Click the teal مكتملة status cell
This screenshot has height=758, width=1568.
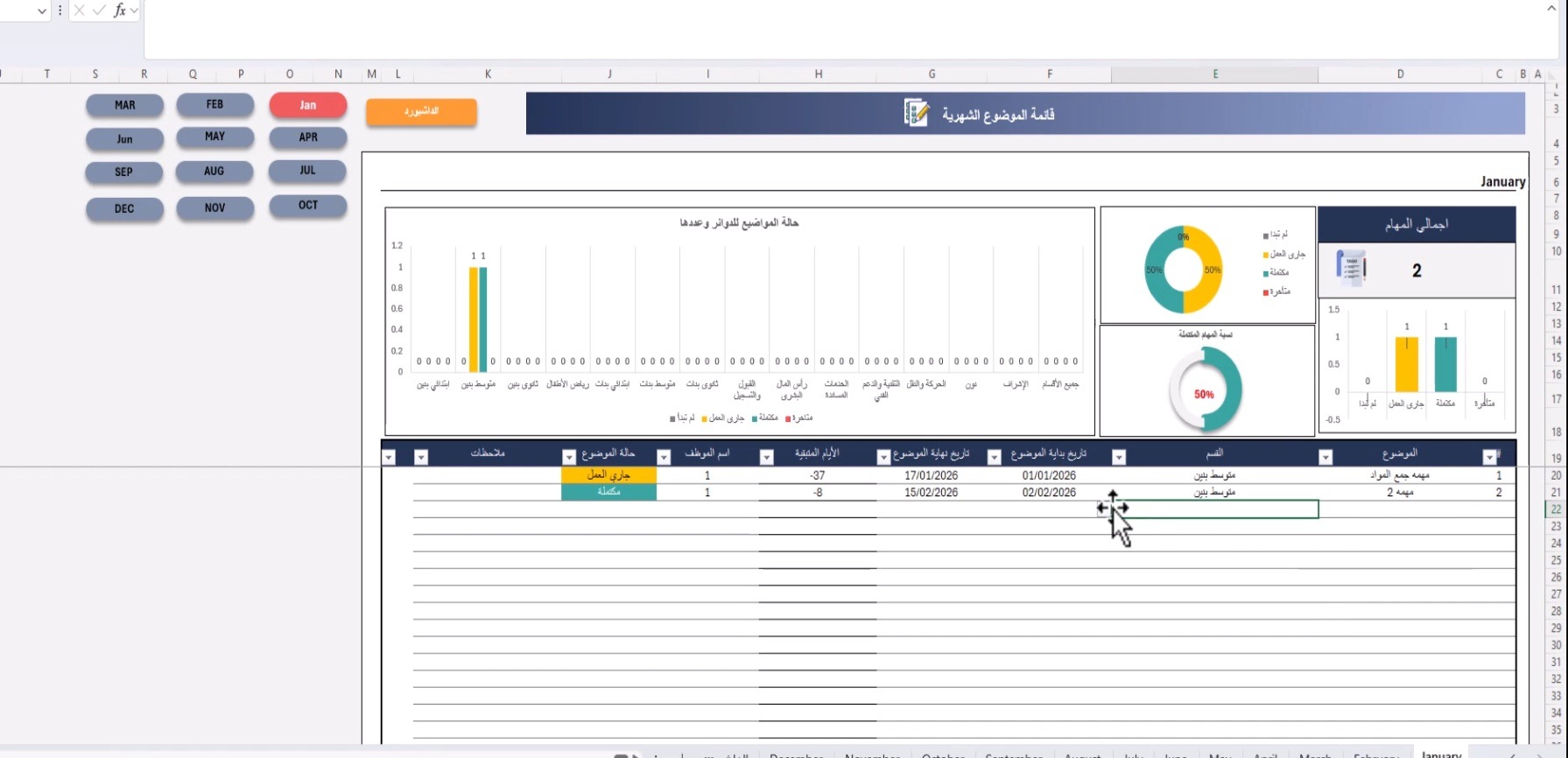tap(608, 493)
